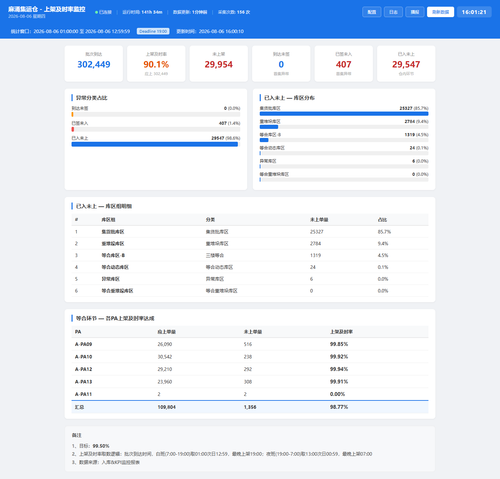Image resolution: width=500 pixels, height=479 pixels.
Task: Click the 99.50% target value in notes
Action: 101,446
